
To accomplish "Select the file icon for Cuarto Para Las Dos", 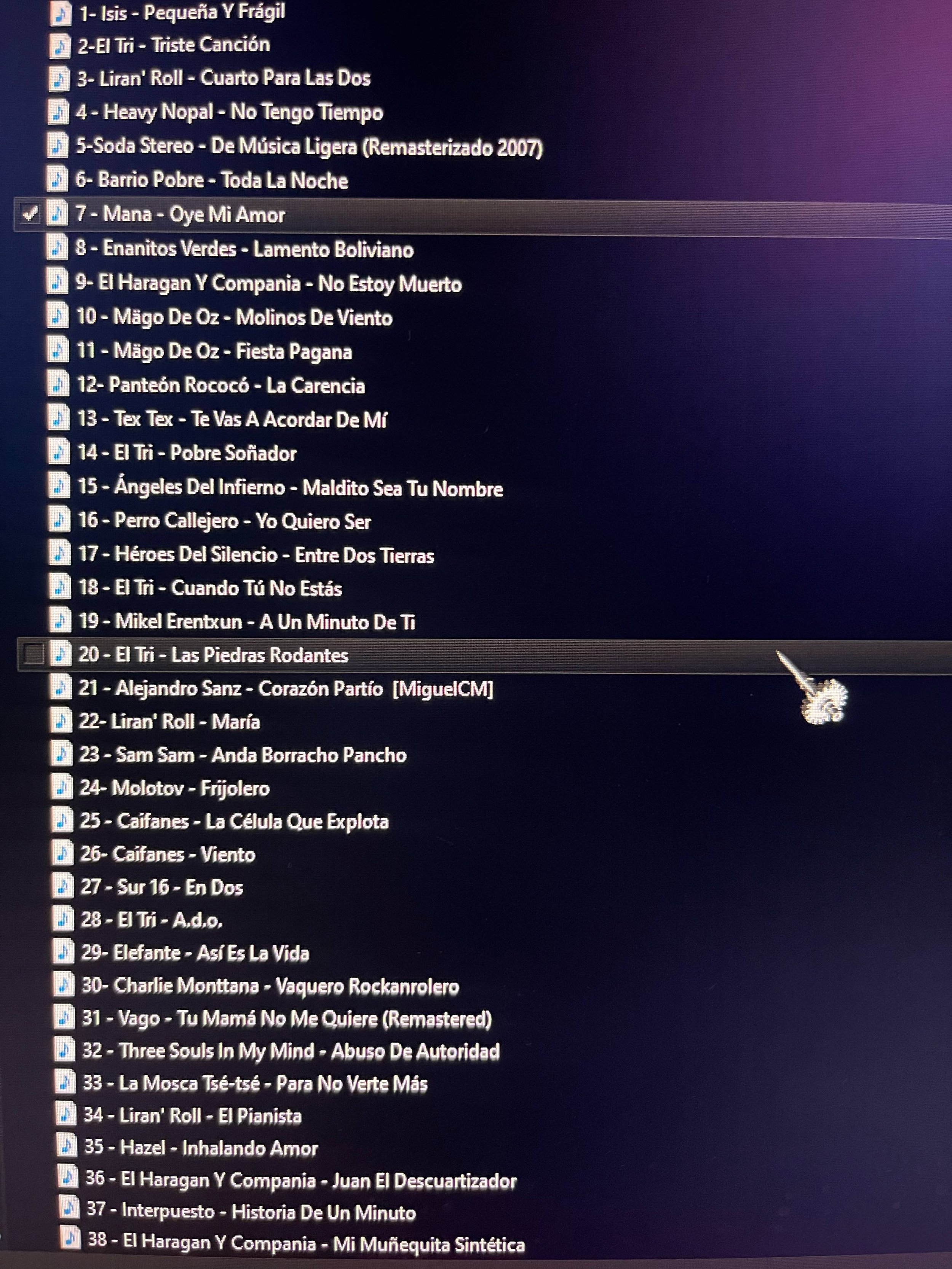I will point(59,78).
